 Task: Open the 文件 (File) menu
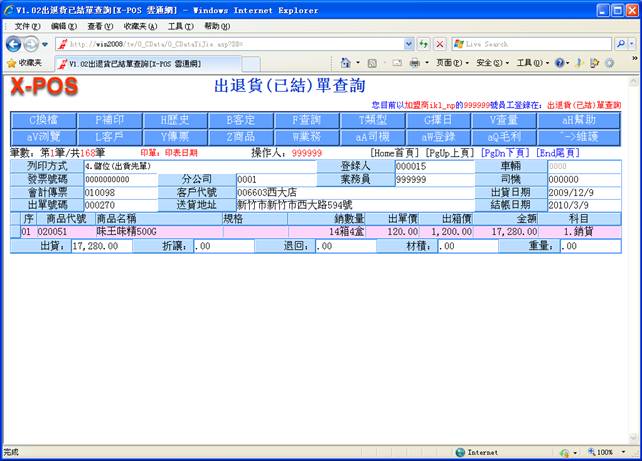click(x=27, y=25)
